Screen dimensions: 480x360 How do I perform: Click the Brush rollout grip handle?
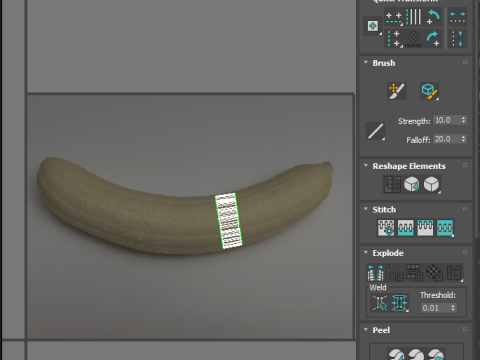465,62
